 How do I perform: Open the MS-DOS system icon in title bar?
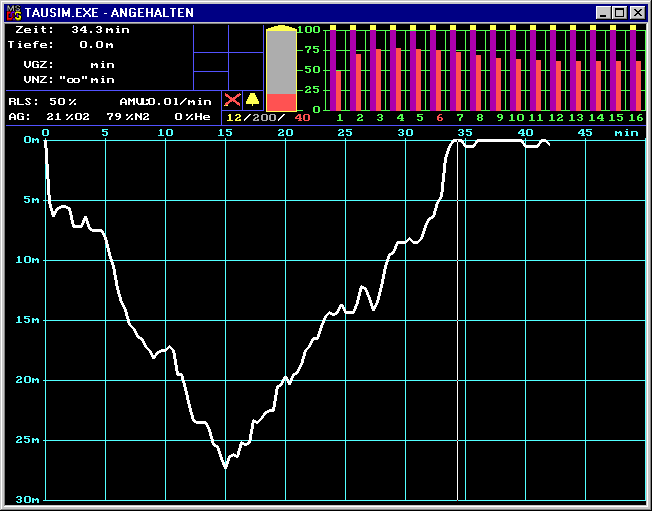point(14,12)
